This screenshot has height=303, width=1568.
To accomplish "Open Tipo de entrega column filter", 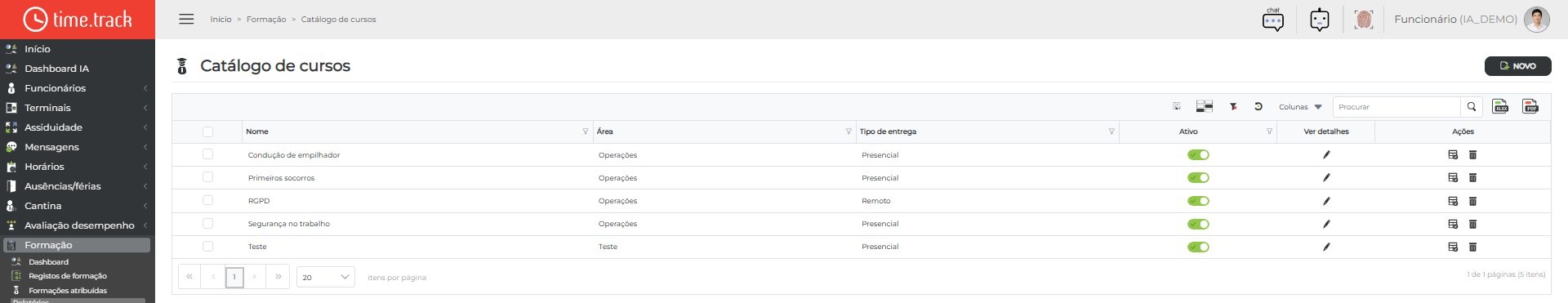I will click(1111, 131).
